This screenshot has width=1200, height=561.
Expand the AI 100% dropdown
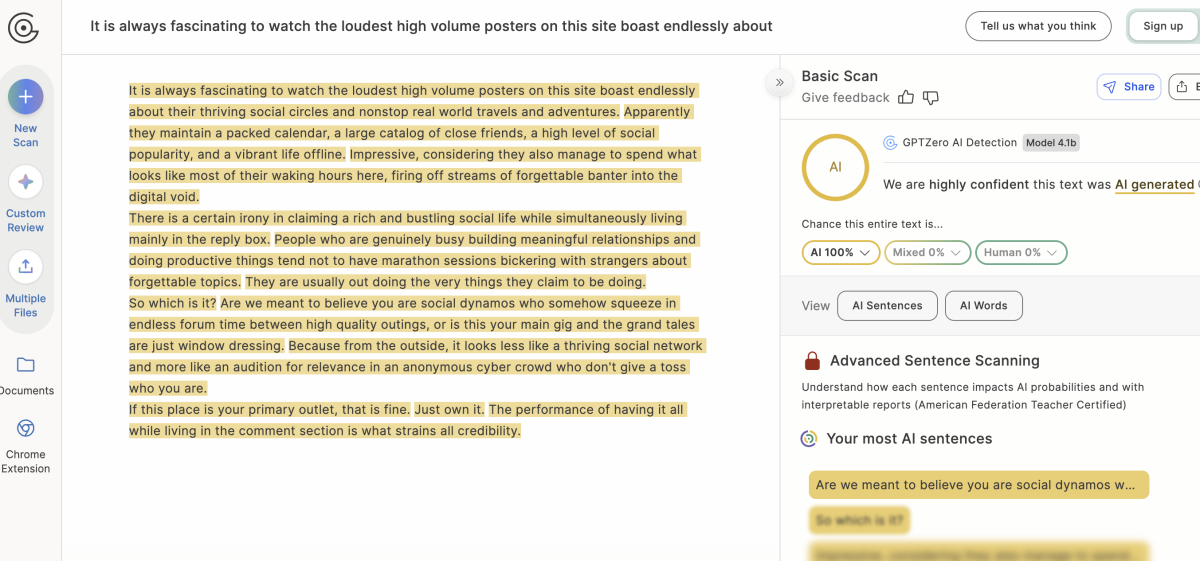click(840, 253)
